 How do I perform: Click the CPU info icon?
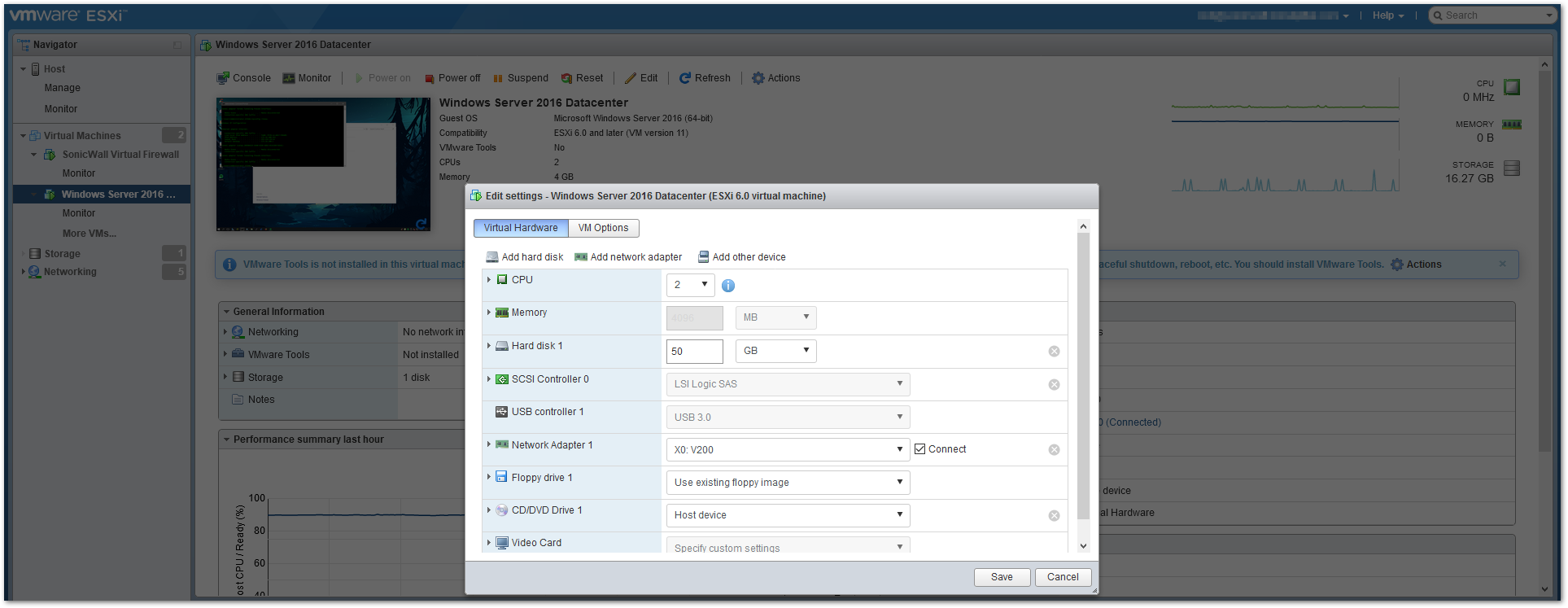point(728,286)
